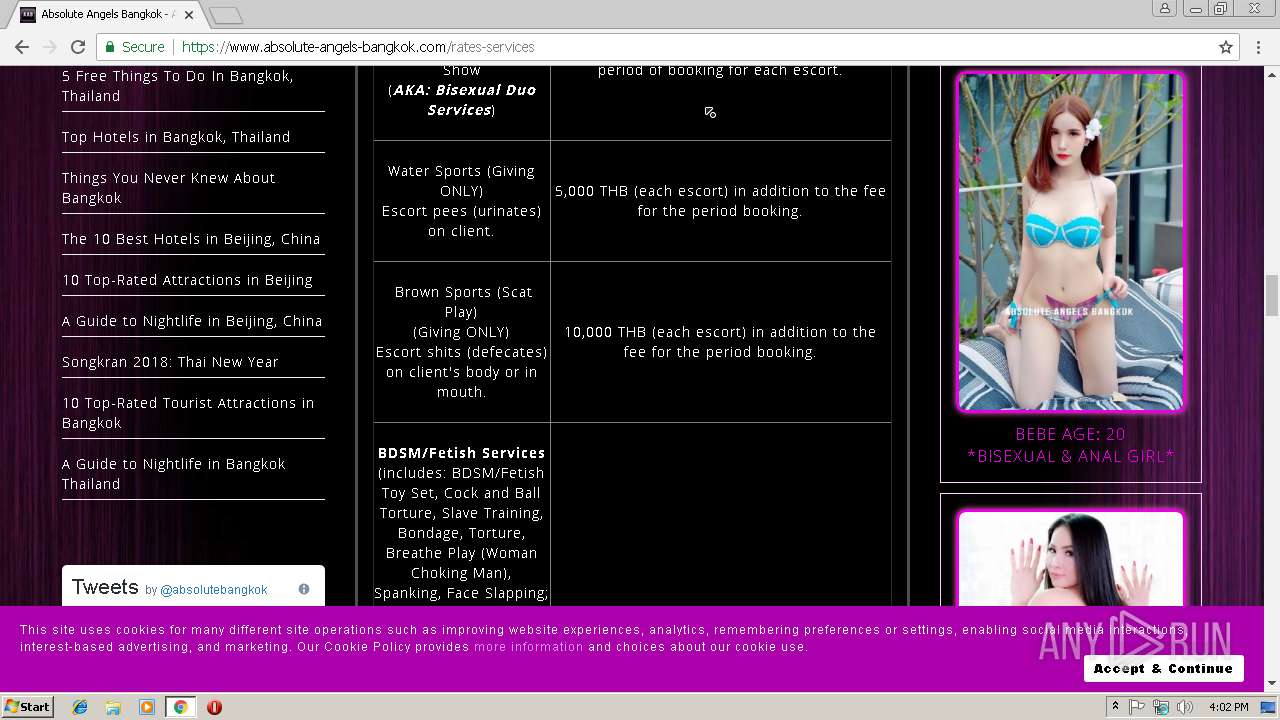
Task: Click the Chrome user profile icon
Action: point(1165,9)
